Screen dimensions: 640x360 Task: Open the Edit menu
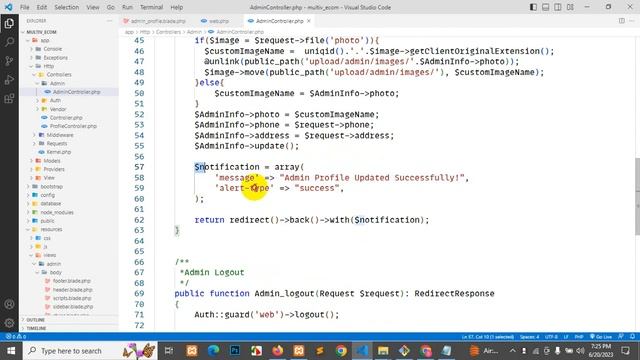42,7
